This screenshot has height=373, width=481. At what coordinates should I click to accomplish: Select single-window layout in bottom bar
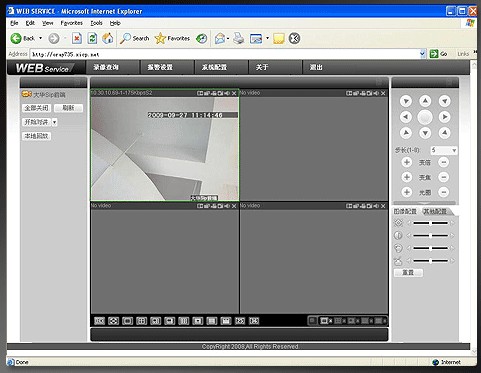tap(127, 321)
